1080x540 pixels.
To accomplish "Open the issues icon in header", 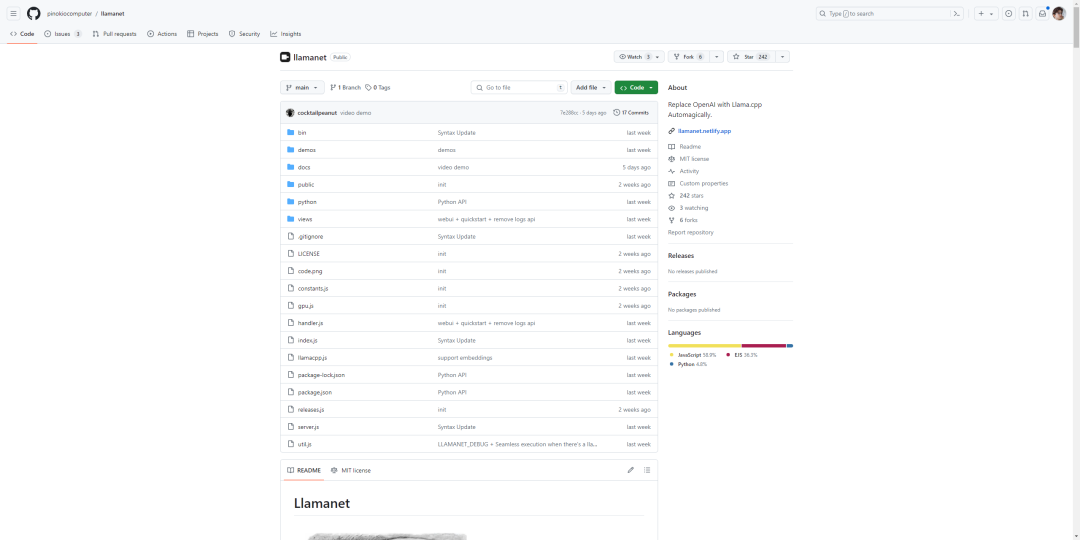I will coord(1008,14).
